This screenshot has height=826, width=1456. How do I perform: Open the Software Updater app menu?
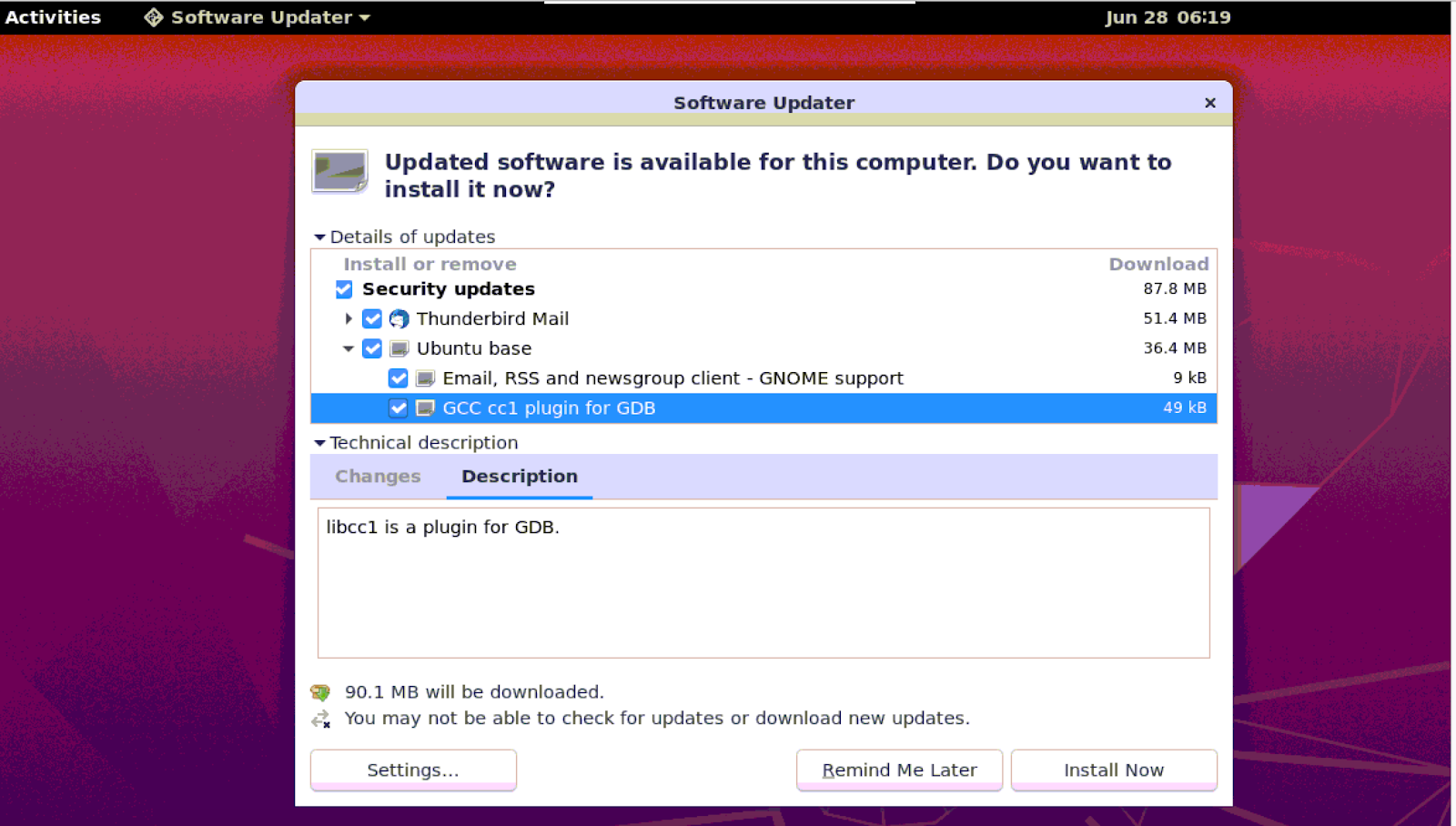[258, 17]
